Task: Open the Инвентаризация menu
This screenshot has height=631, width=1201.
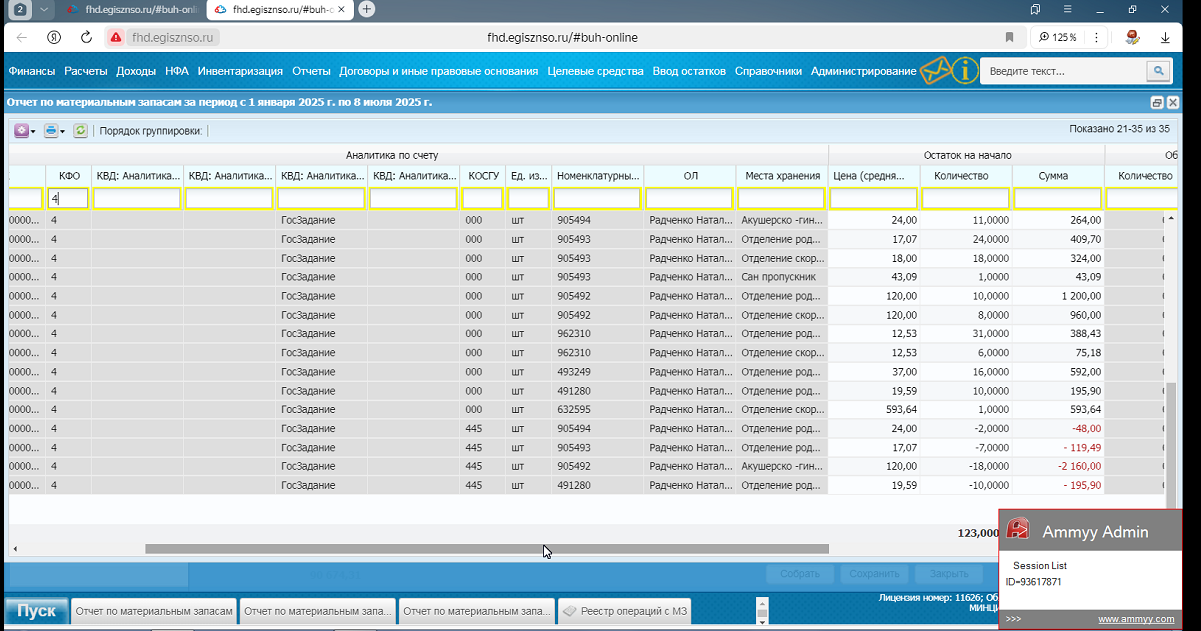Action: [x=240, y=71]
